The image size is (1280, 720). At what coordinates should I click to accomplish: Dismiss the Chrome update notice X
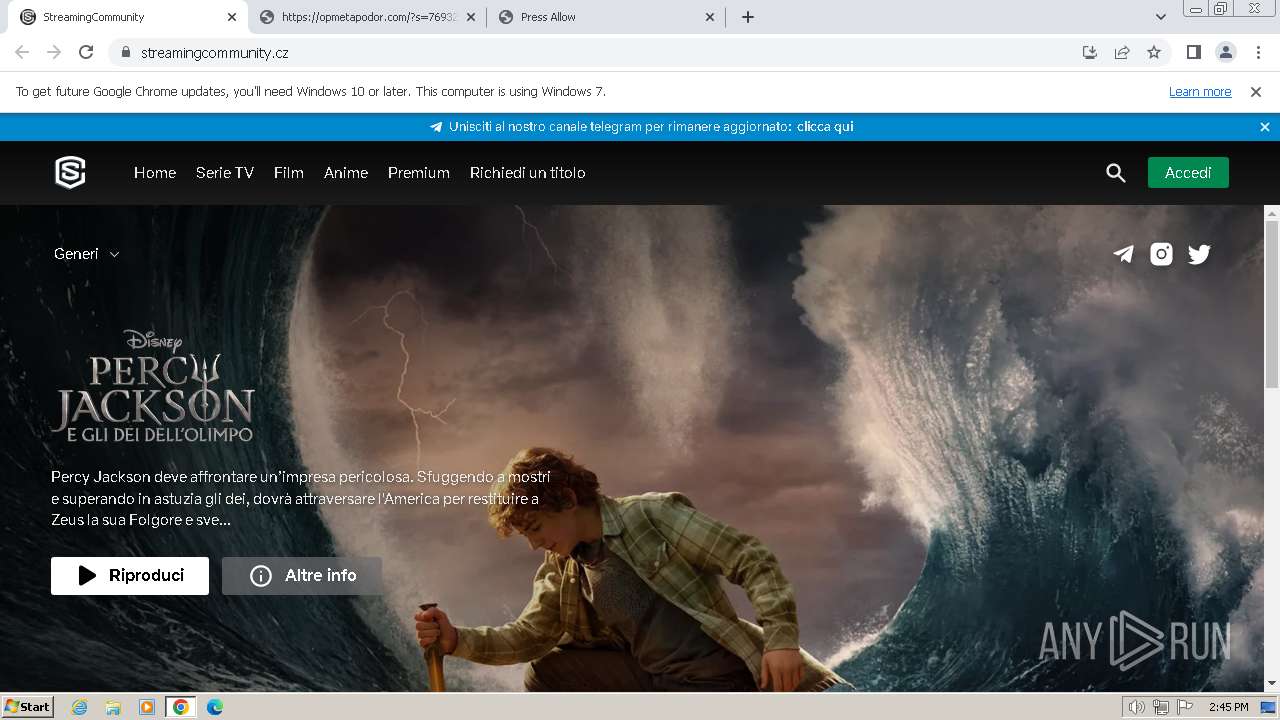1256,91
